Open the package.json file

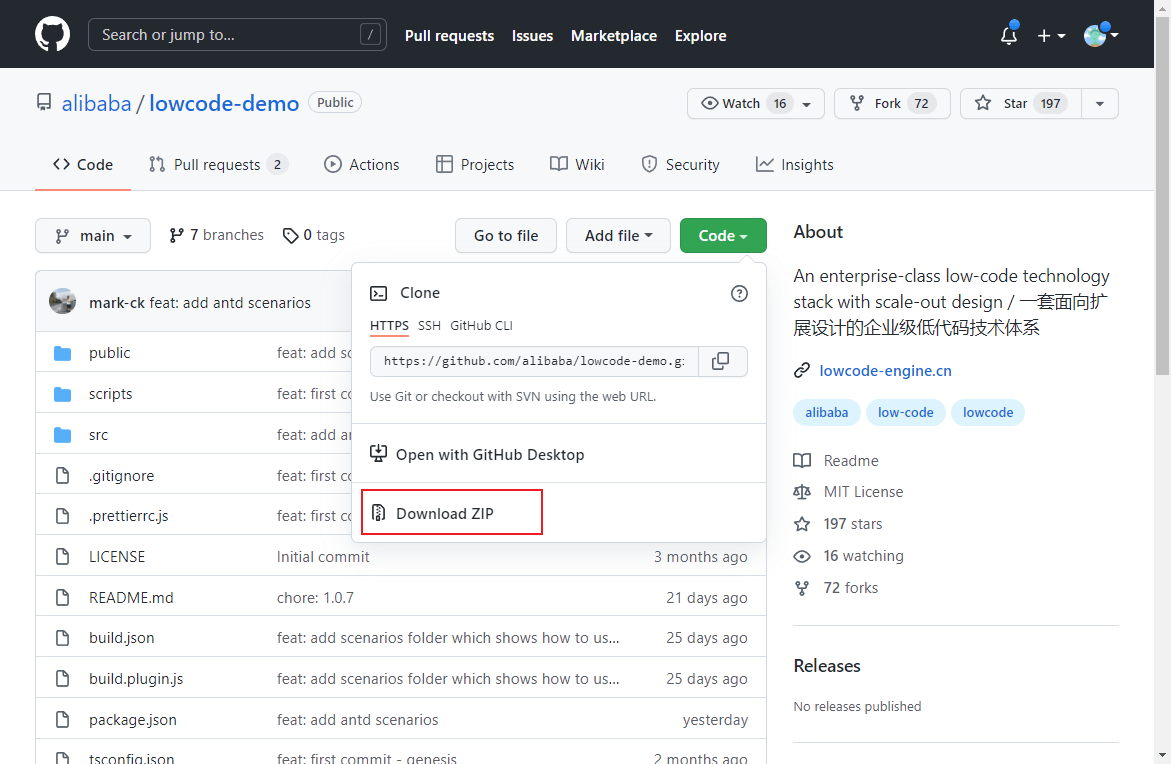point(133,720)
